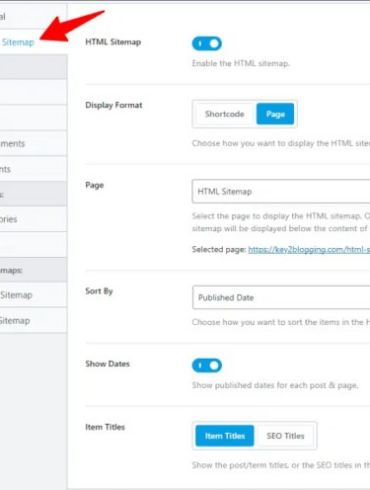Open the HTML Sitemap page dropdown
The width and height of the screenshot is (370, 490).
pos(281,191)
